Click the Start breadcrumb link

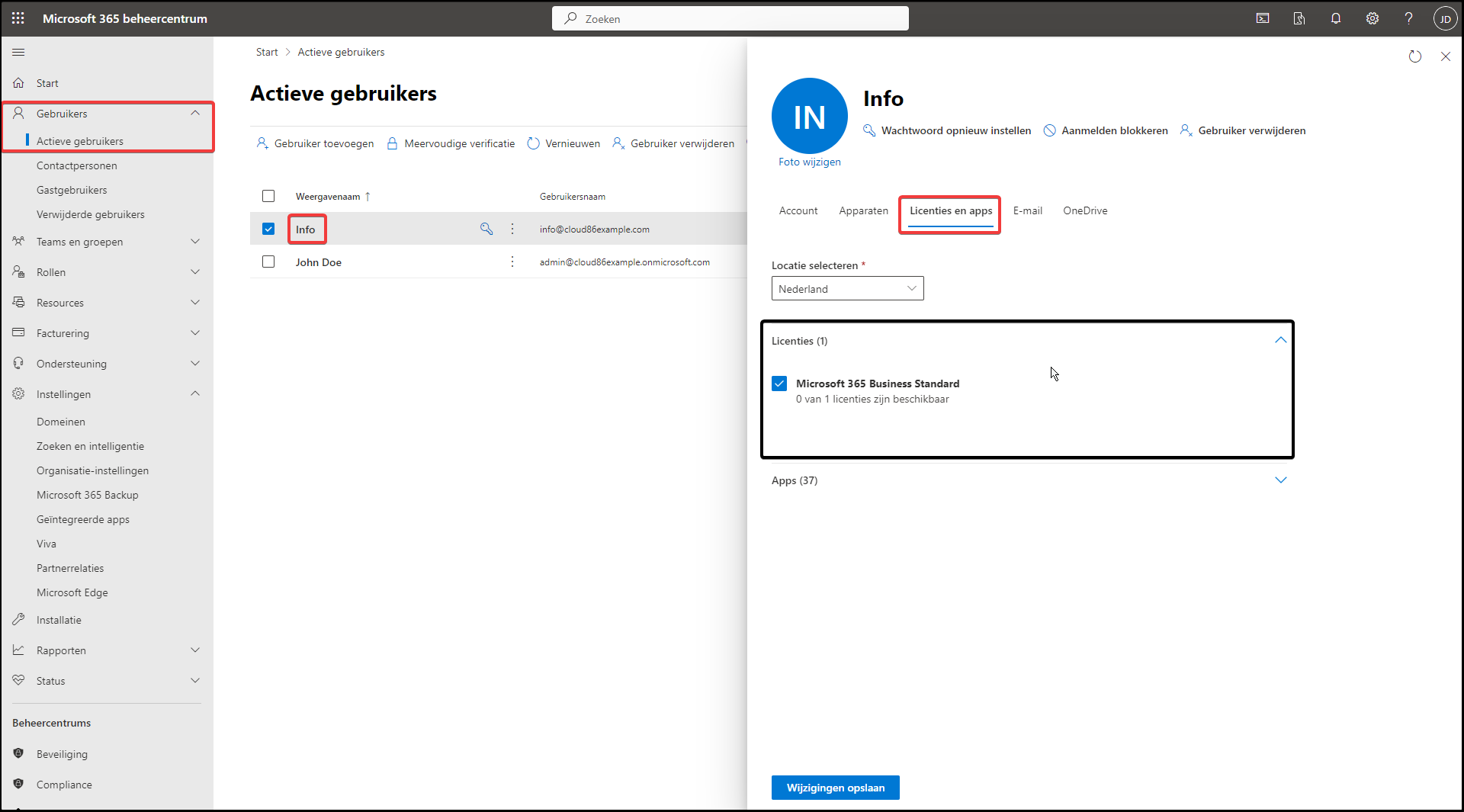267,52
